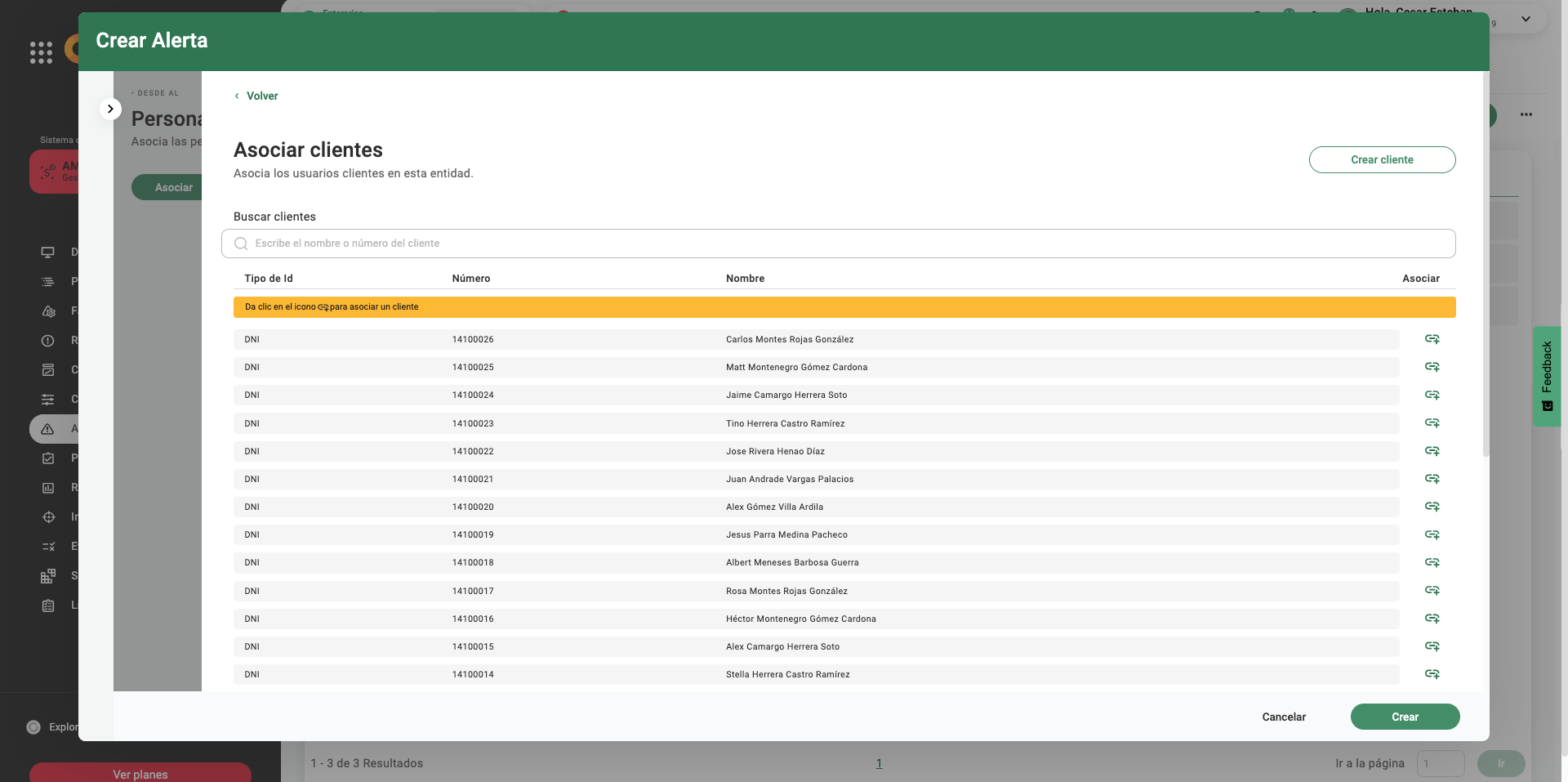Associate client Stella Herrera Castro Ramírez
1568x782 pixels.
pos(1432,674)
